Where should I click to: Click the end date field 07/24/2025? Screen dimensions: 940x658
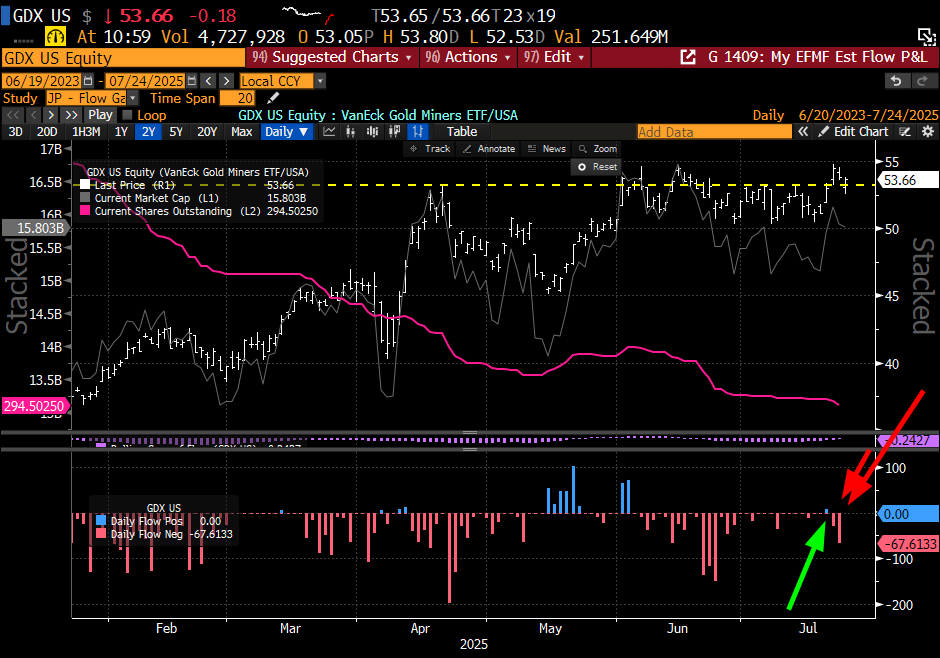146,81
